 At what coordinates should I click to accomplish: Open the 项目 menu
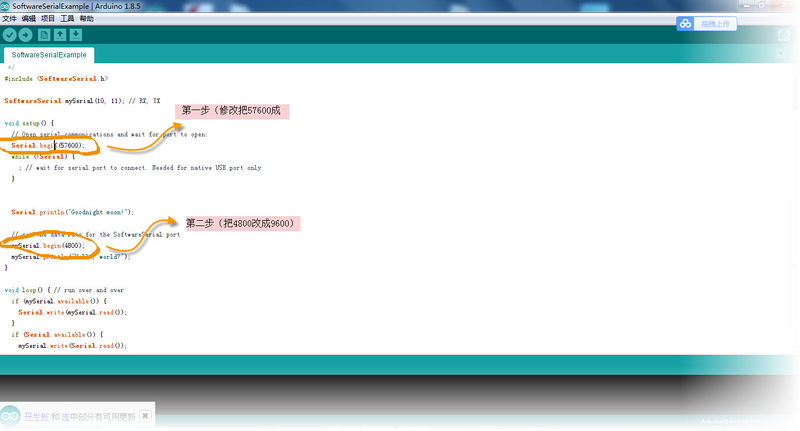(48, 19)
